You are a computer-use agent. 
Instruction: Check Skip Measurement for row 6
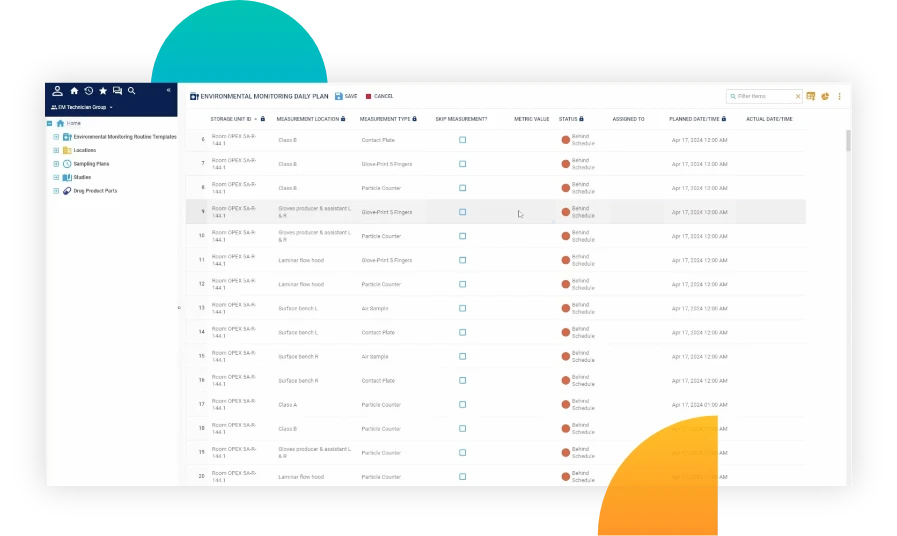point(462,140)
